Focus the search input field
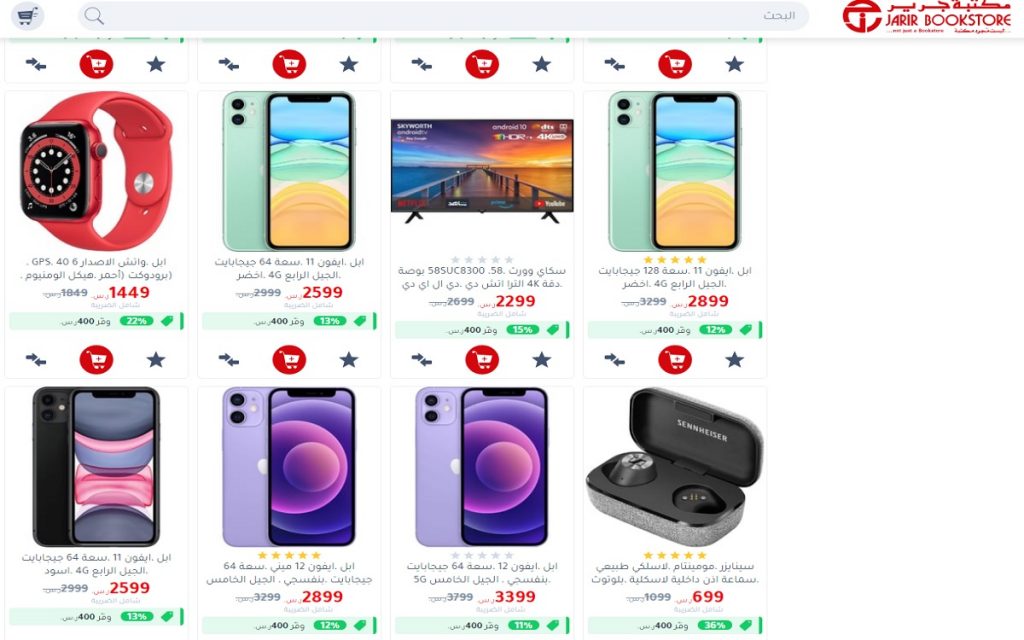Viewport: 1024px width, 640px height. 443,16
